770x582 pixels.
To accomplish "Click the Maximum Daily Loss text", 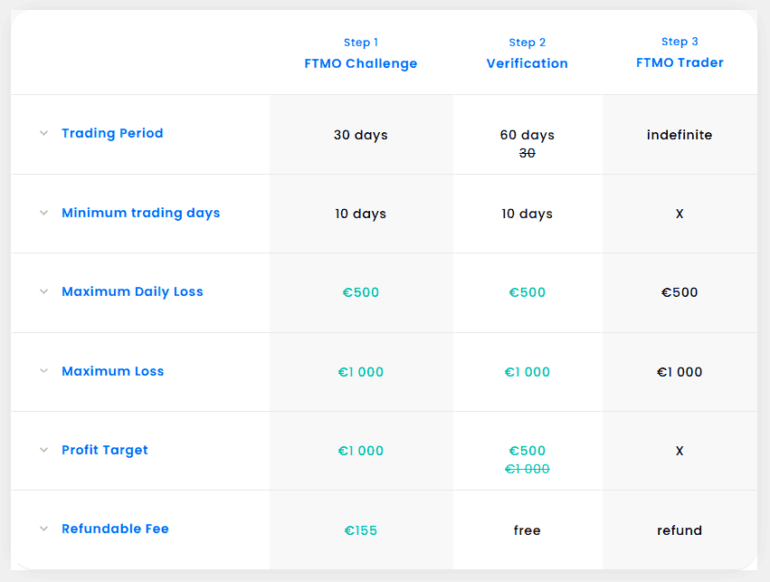I will click(x=132, y=292).
